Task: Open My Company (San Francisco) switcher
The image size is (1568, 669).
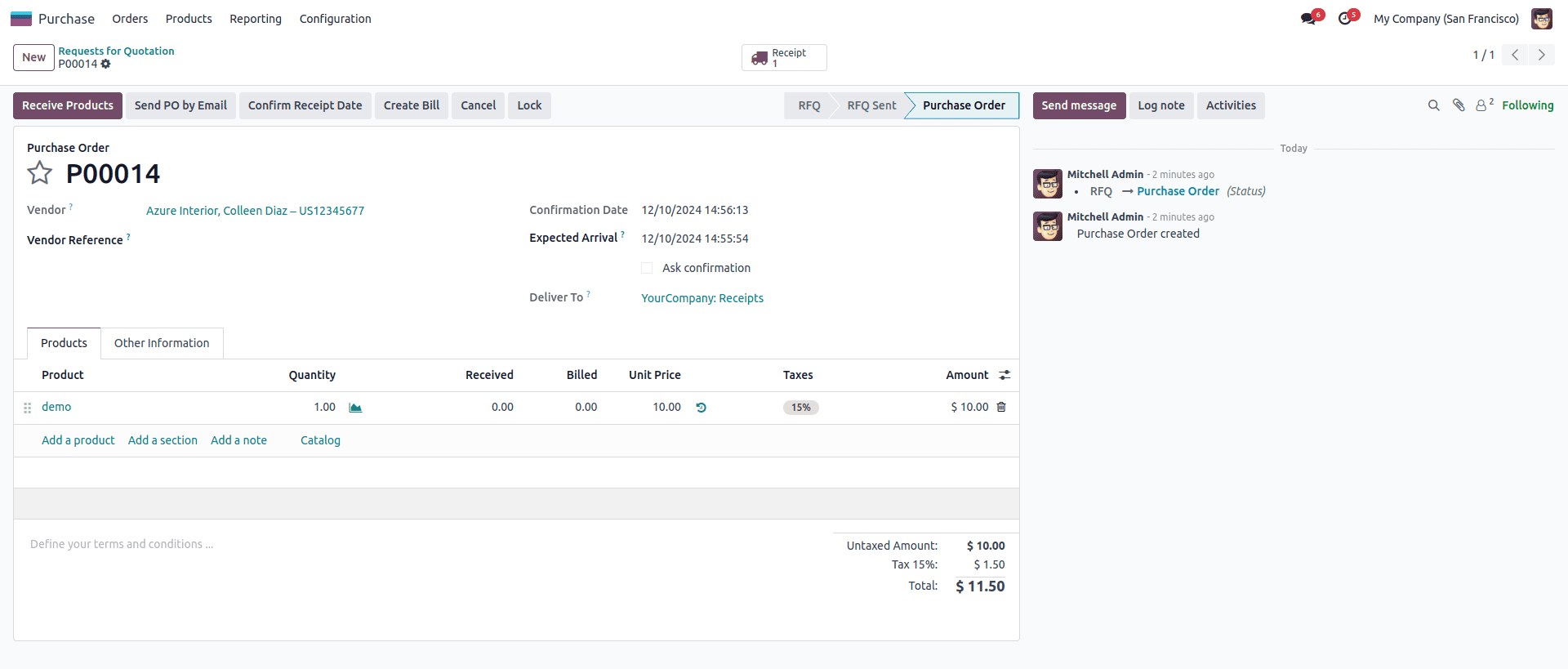Action: tap(1446, 19)
